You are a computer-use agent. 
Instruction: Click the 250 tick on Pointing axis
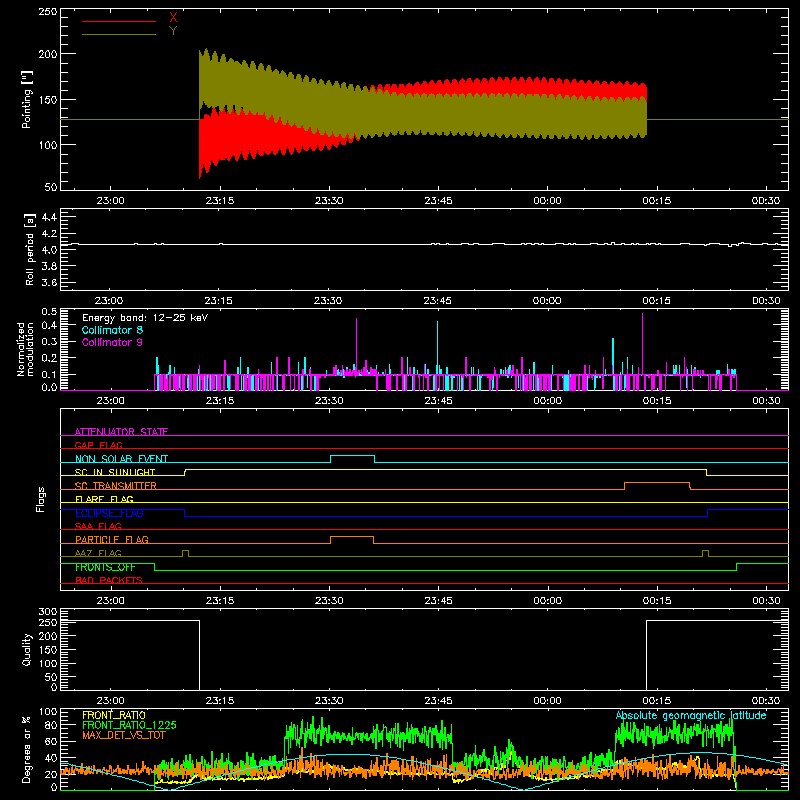click(48, 11)
